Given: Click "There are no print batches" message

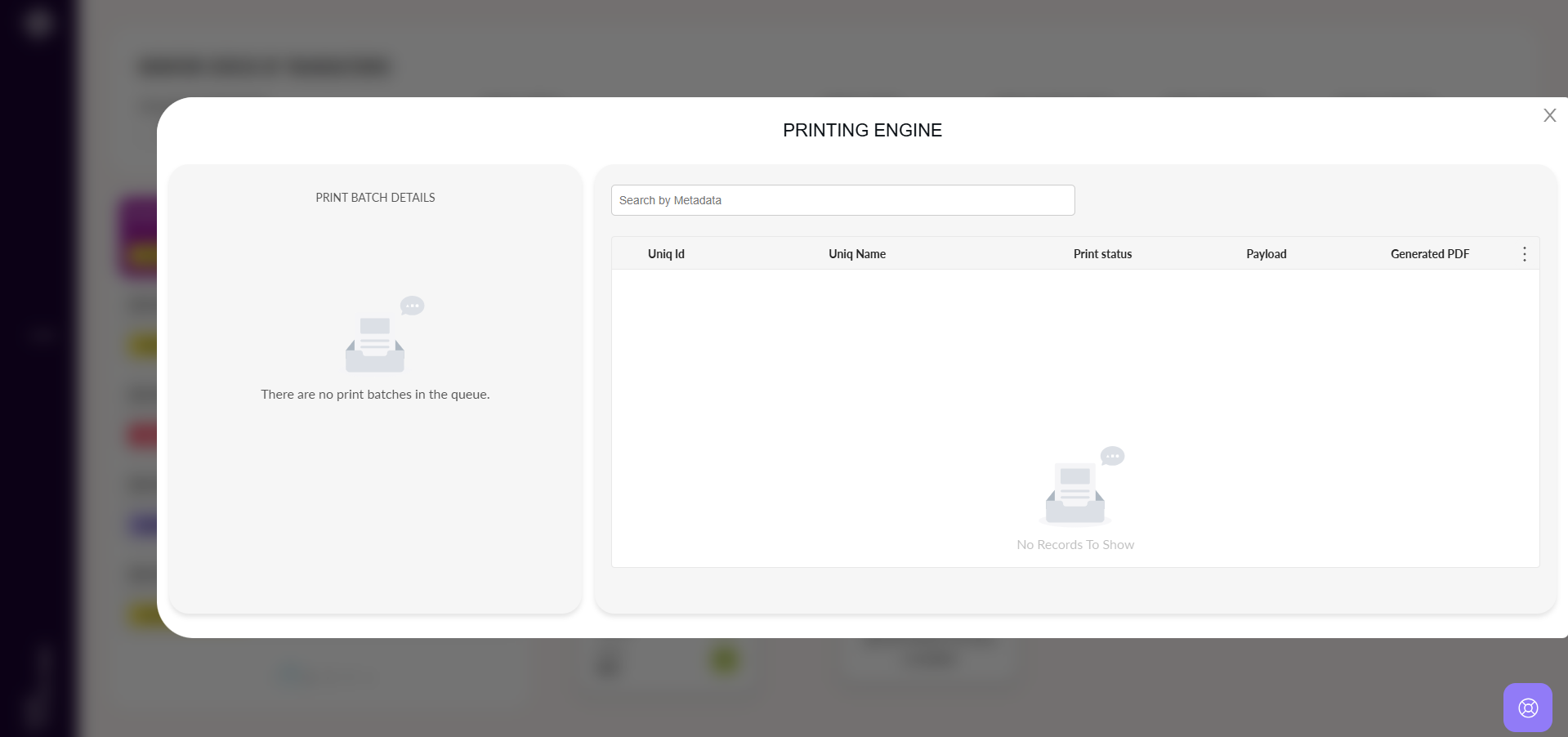Looking at the screenshot, I should (x=375, y=395).
